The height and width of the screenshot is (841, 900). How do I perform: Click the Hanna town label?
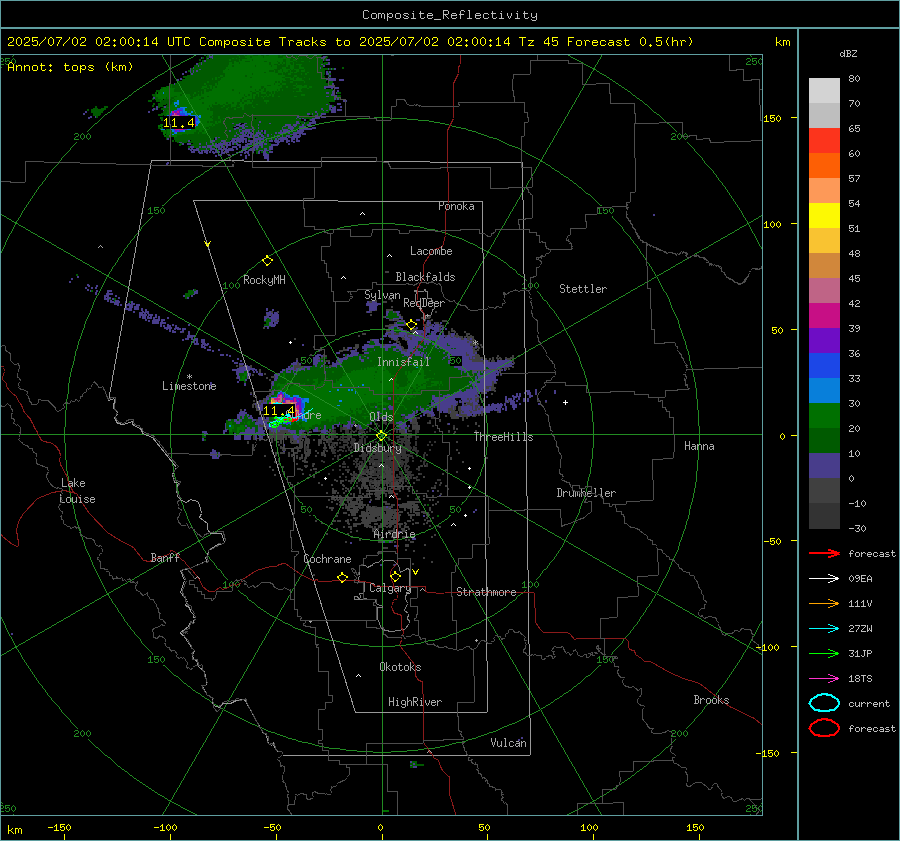(x=699, y=446)
